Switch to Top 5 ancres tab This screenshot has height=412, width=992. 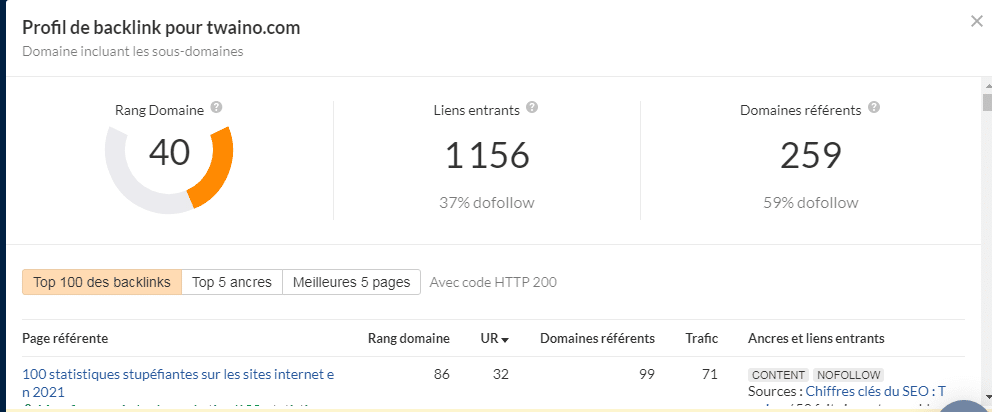pos(232,282)
